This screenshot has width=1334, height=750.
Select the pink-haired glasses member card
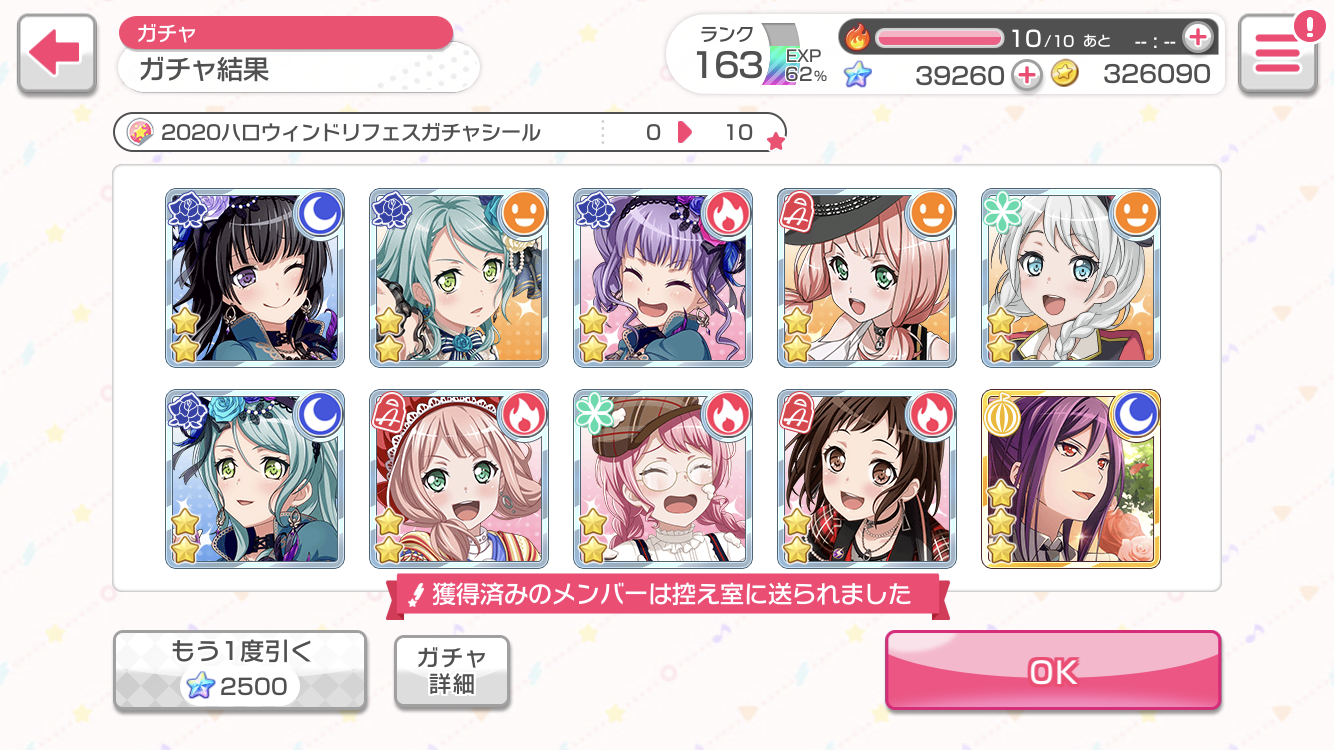click(x=663, y=479)
